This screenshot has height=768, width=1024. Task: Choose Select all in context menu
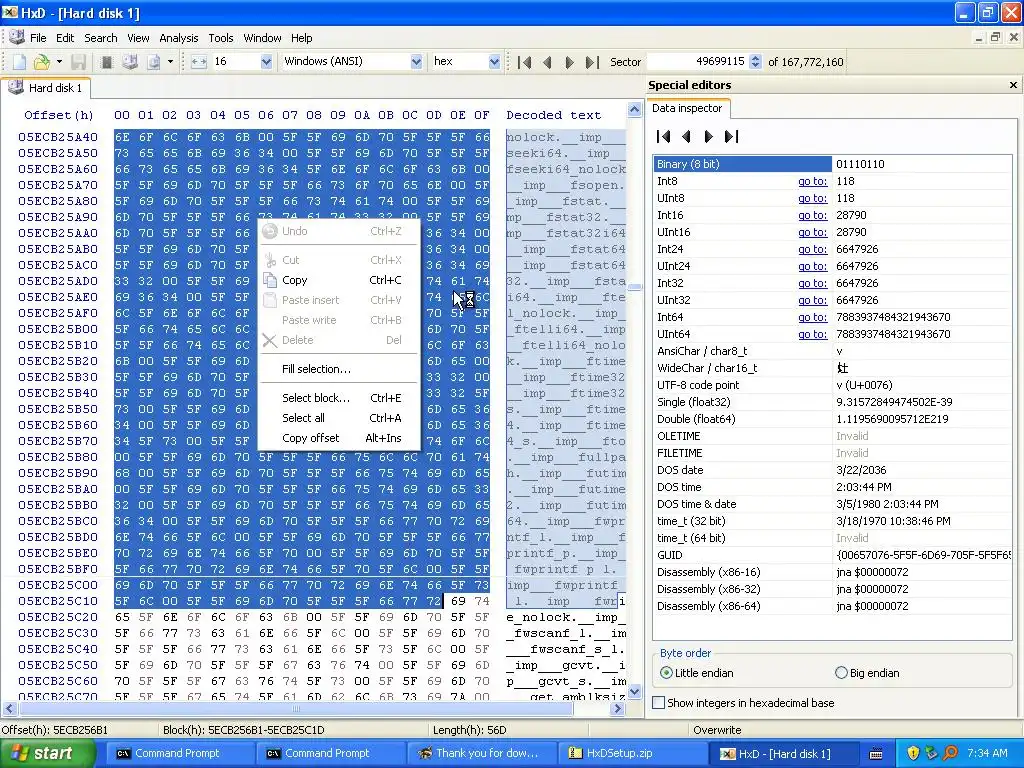click(339, 418)
